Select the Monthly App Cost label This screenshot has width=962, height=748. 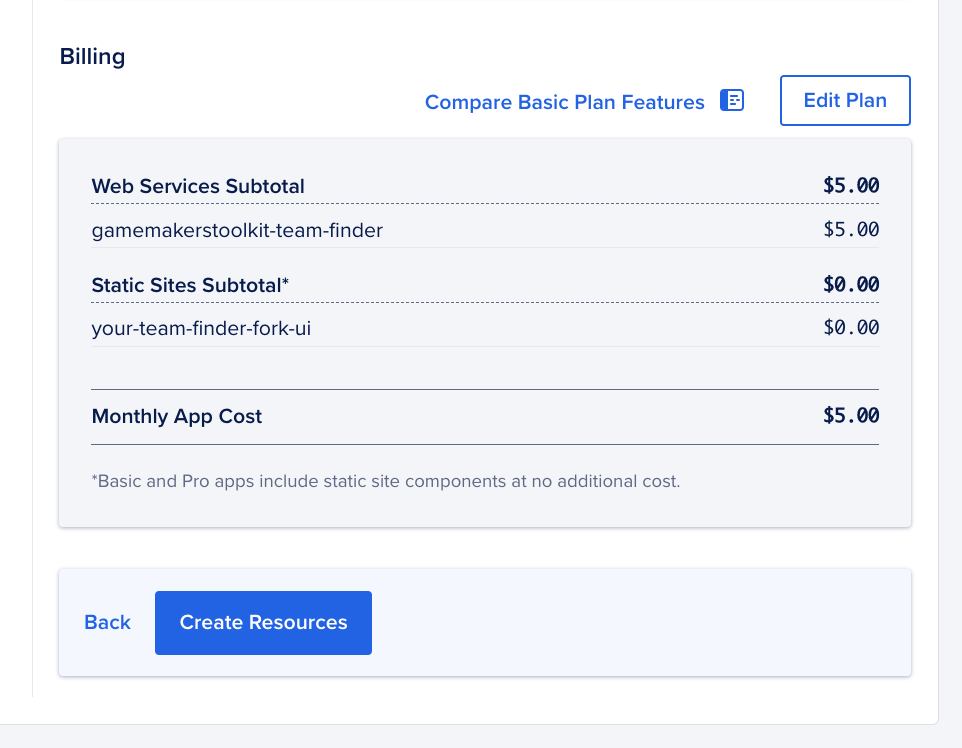click(x=177, y=416)
